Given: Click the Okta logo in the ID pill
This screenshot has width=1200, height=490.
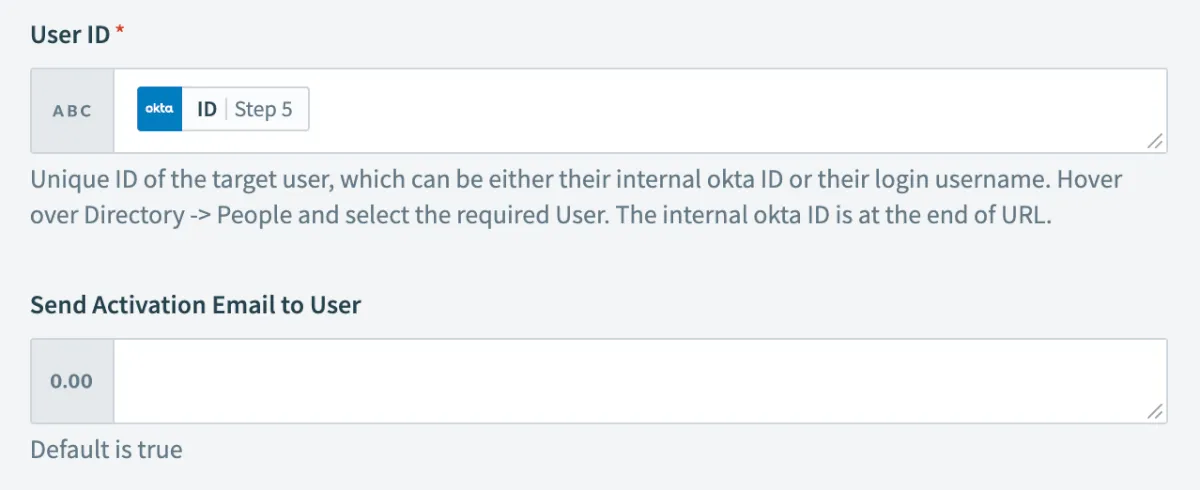Looking at the screenshot, I should (x=160, y=110).
